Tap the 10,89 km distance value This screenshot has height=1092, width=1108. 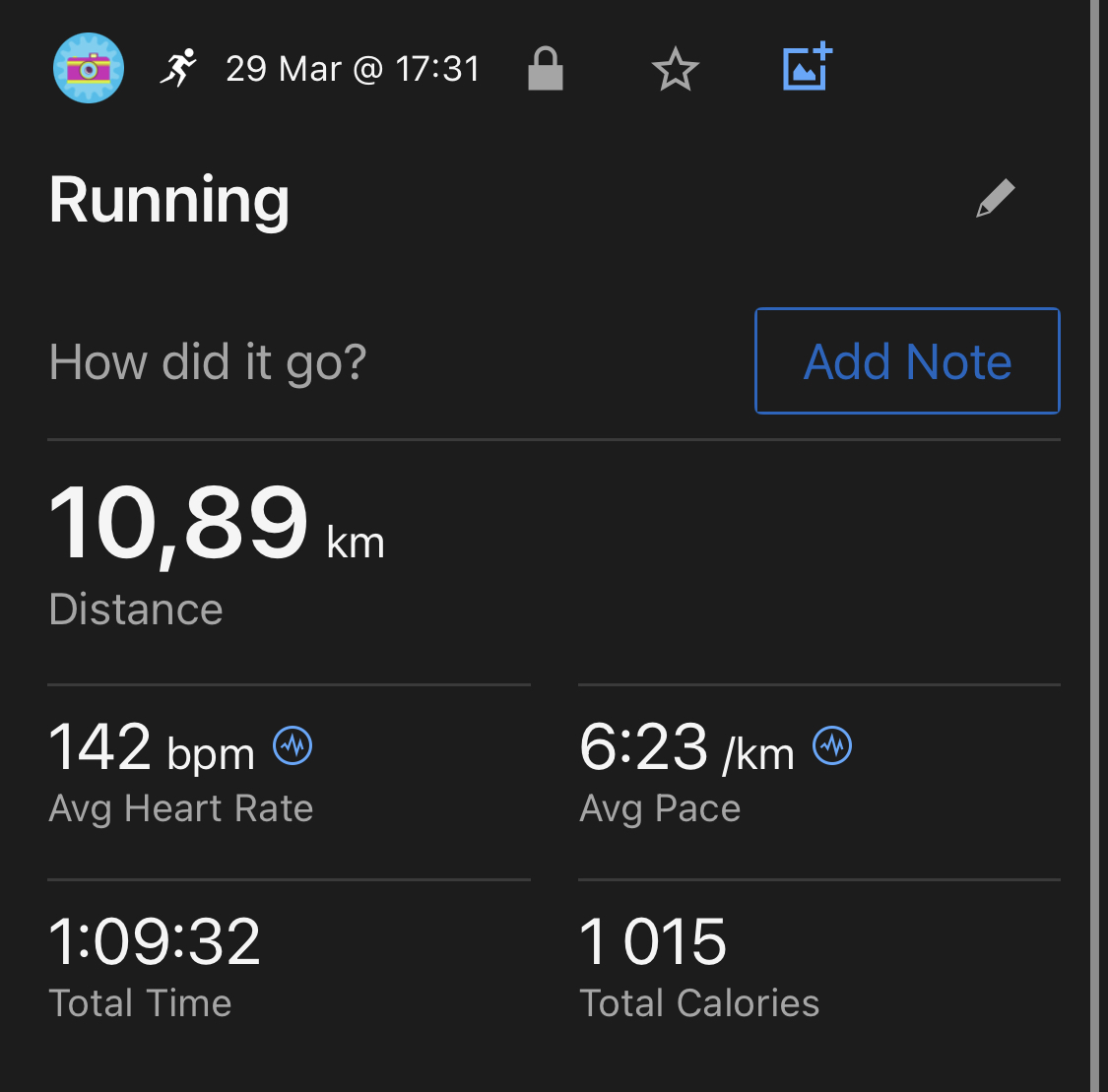click(216, 525)
